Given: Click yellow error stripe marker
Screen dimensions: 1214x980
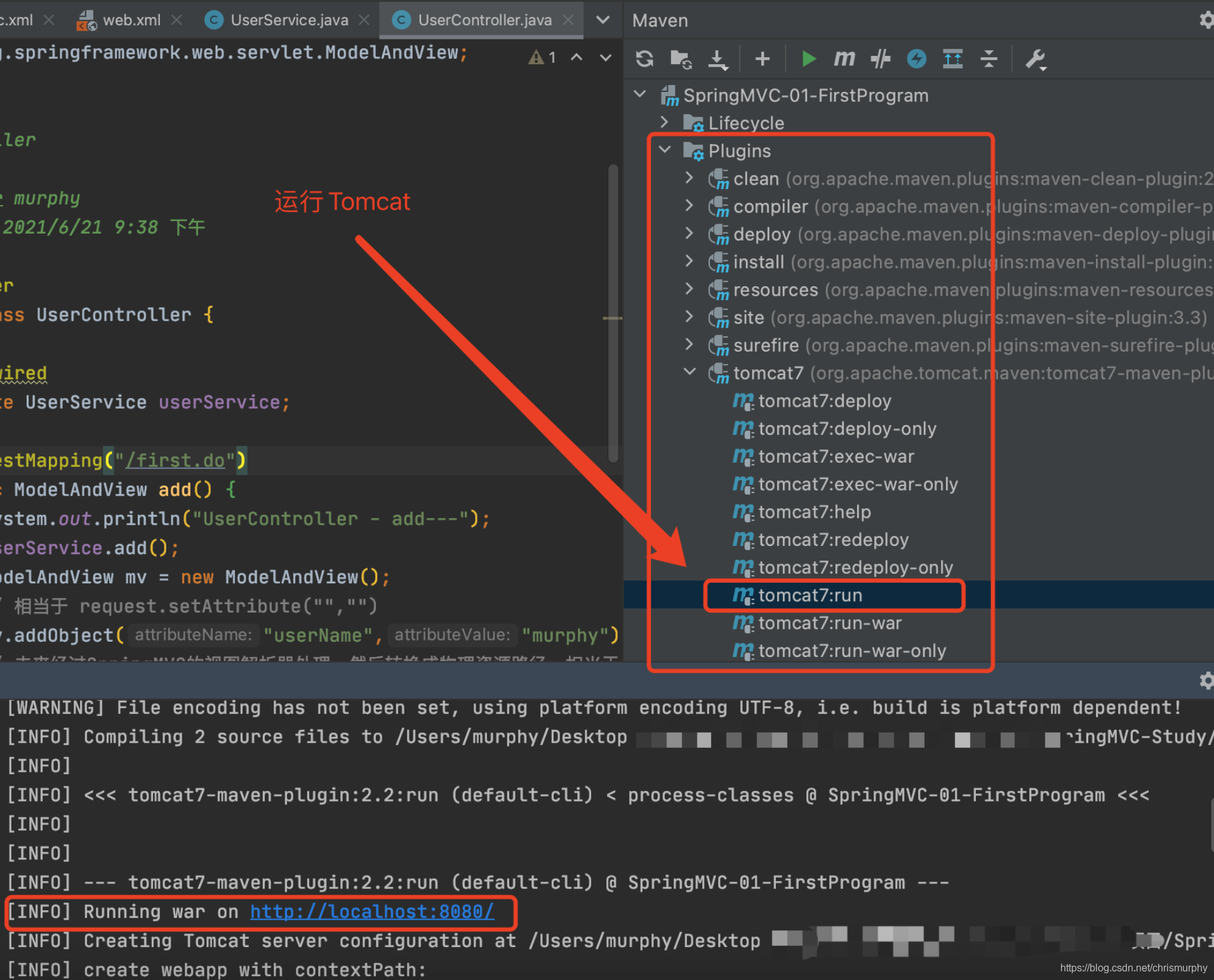Looking at the screenshot, I should (612, 317).
